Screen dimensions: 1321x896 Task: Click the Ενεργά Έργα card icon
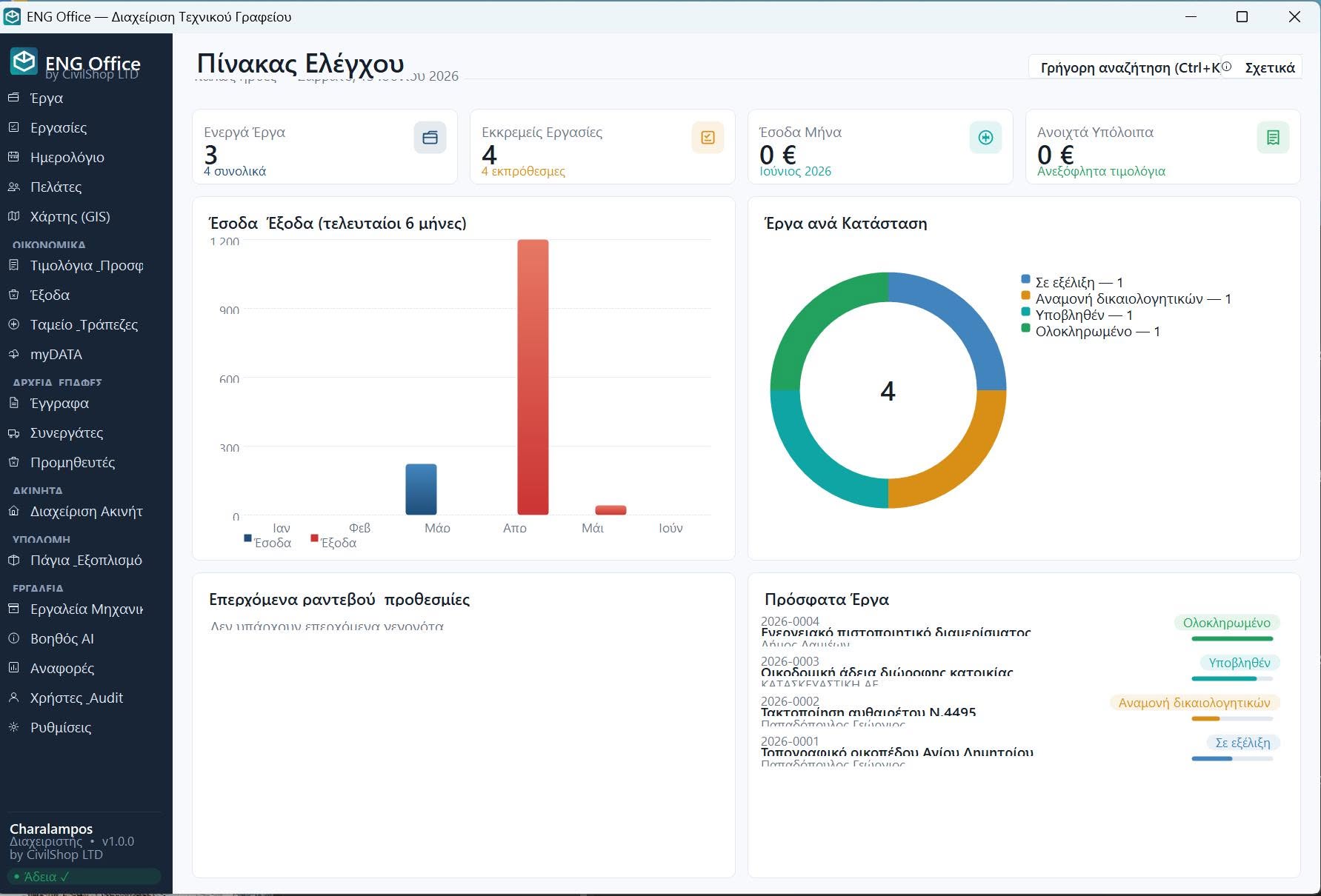click(x=430, y=138)
